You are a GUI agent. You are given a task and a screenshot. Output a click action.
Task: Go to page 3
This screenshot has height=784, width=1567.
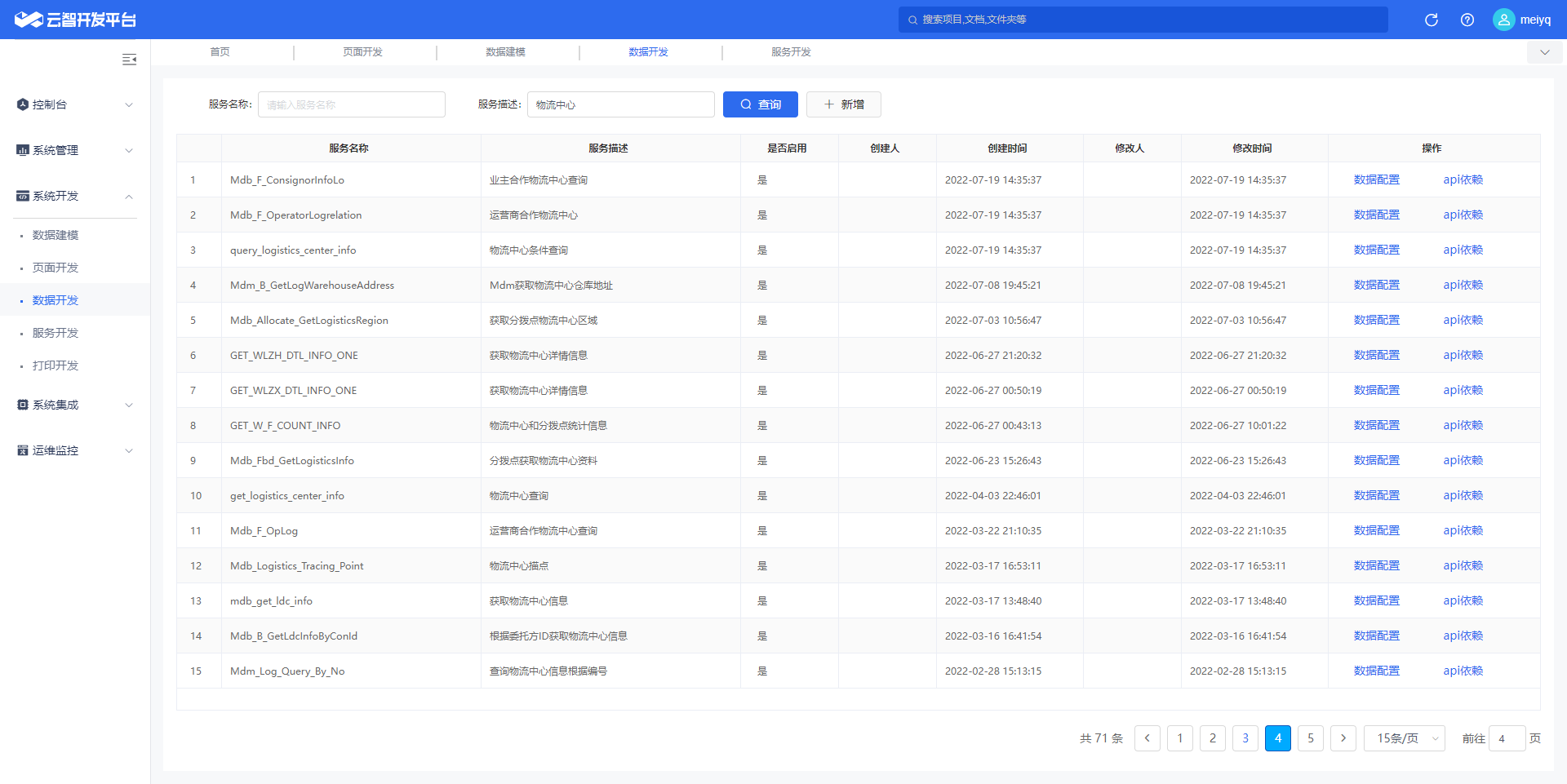[x=1245, y=738]
